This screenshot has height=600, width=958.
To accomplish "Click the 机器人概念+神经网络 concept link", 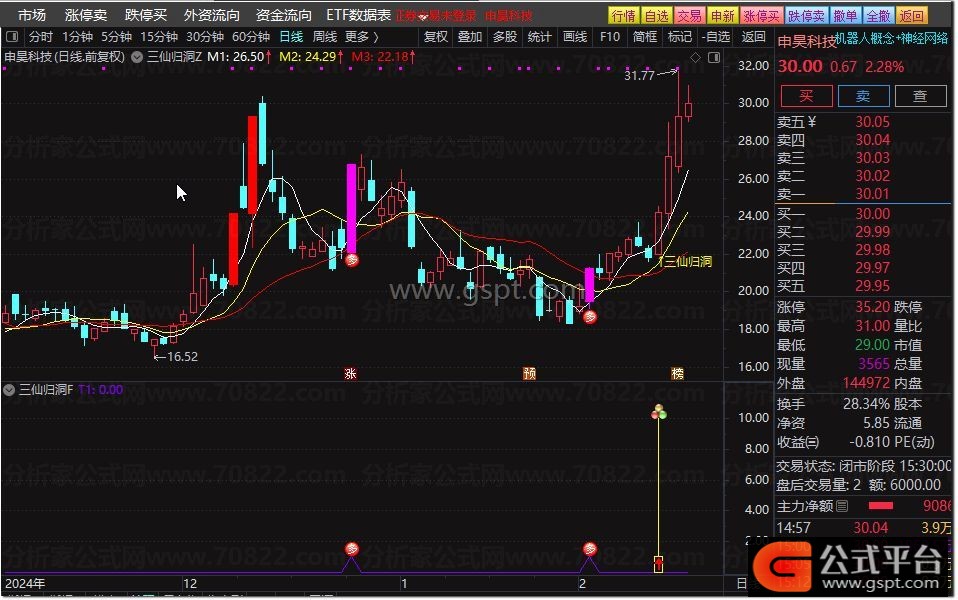I will tap(892, 38).
